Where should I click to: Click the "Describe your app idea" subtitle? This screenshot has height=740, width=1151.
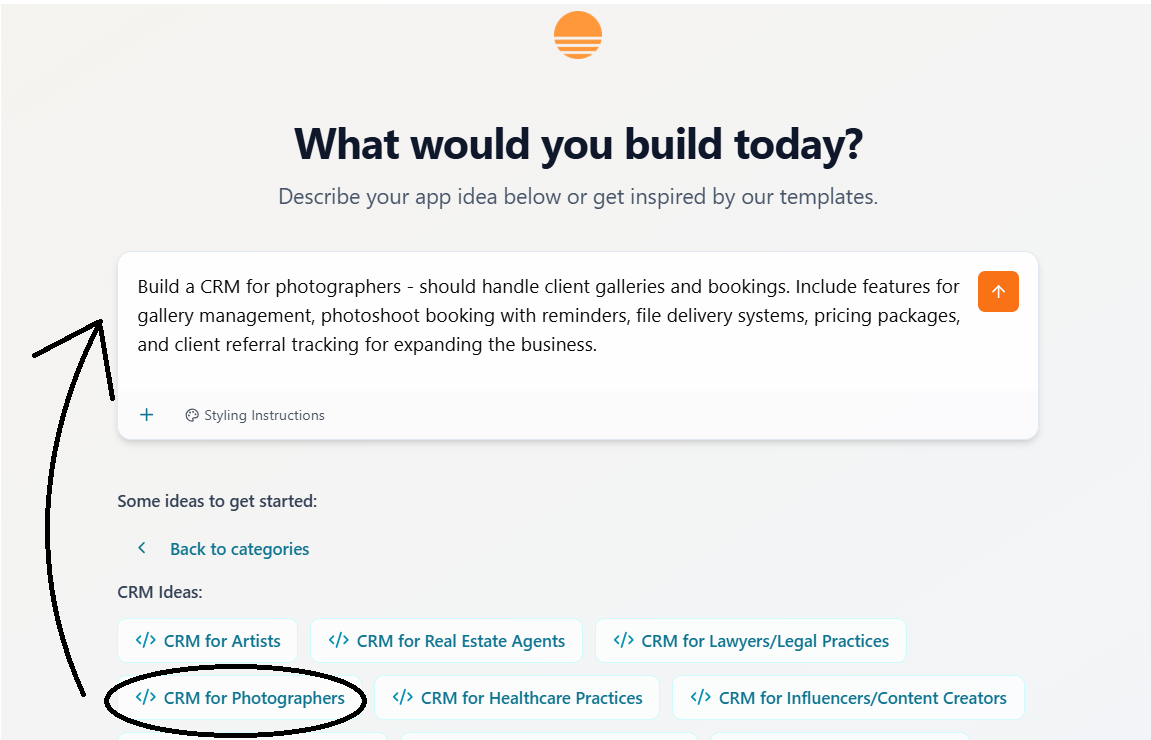tap(578, 197)
